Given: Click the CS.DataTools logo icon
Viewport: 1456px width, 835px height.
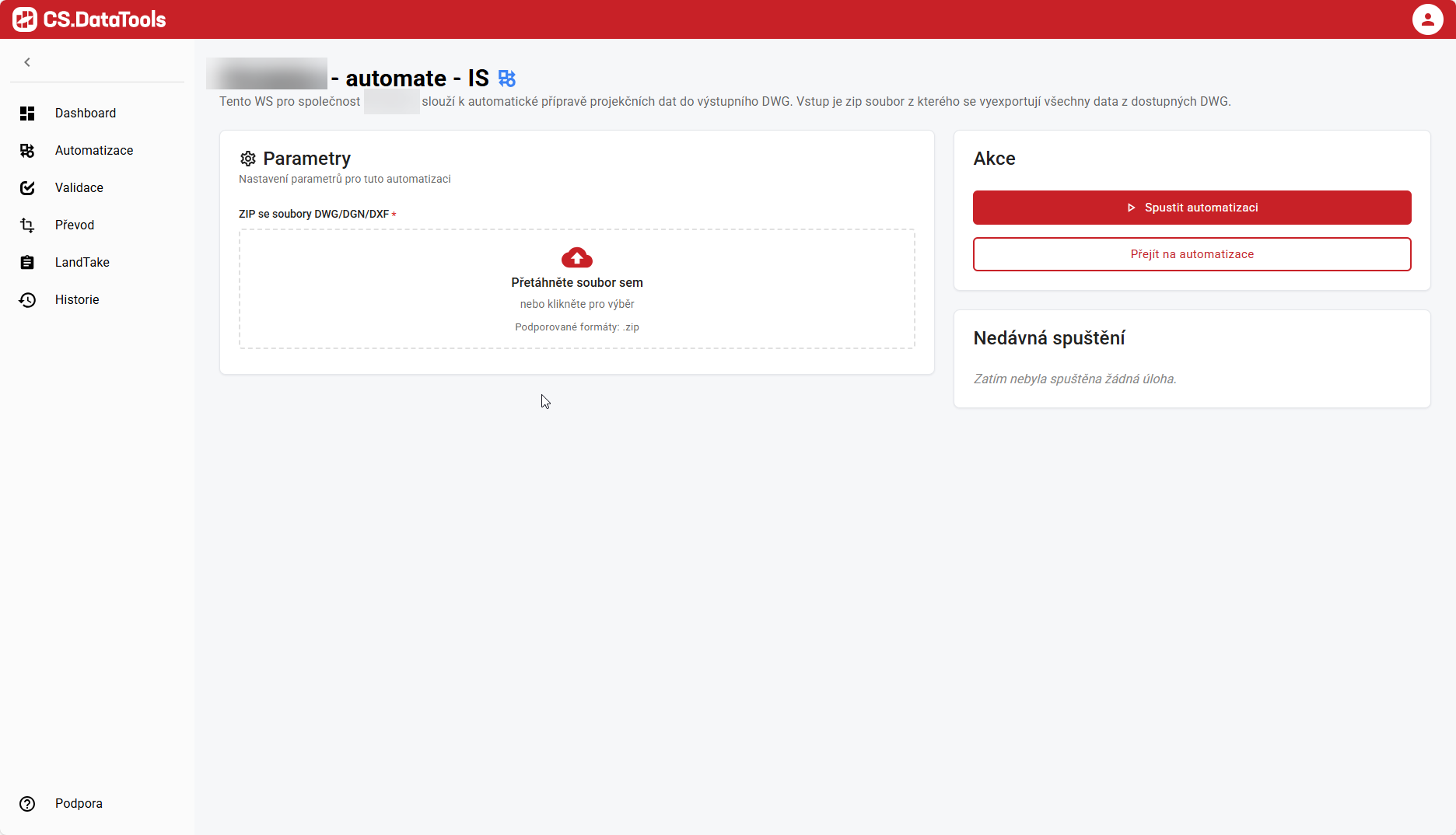Looking at the screenshot, I should 25,19.
